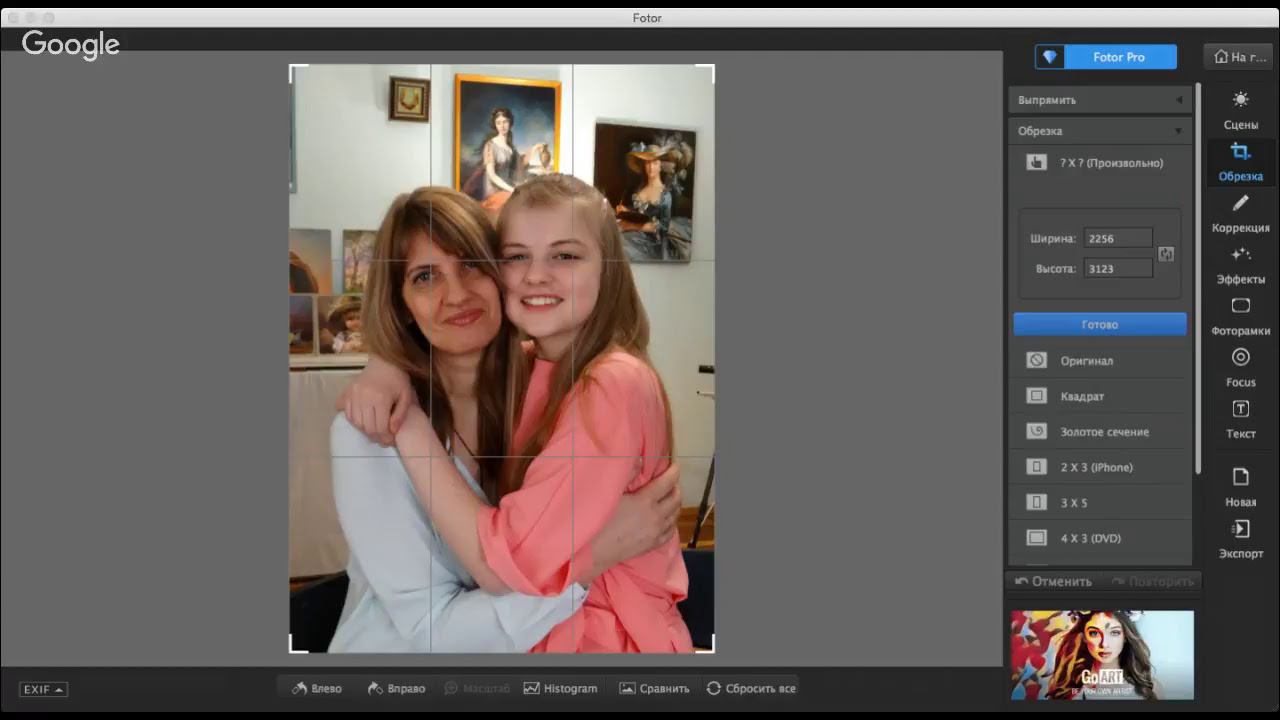Image resolution: width=1280 pixels, height=720 pixels.
Task: Click the Высота height input field
Action: click(1118, 269)
